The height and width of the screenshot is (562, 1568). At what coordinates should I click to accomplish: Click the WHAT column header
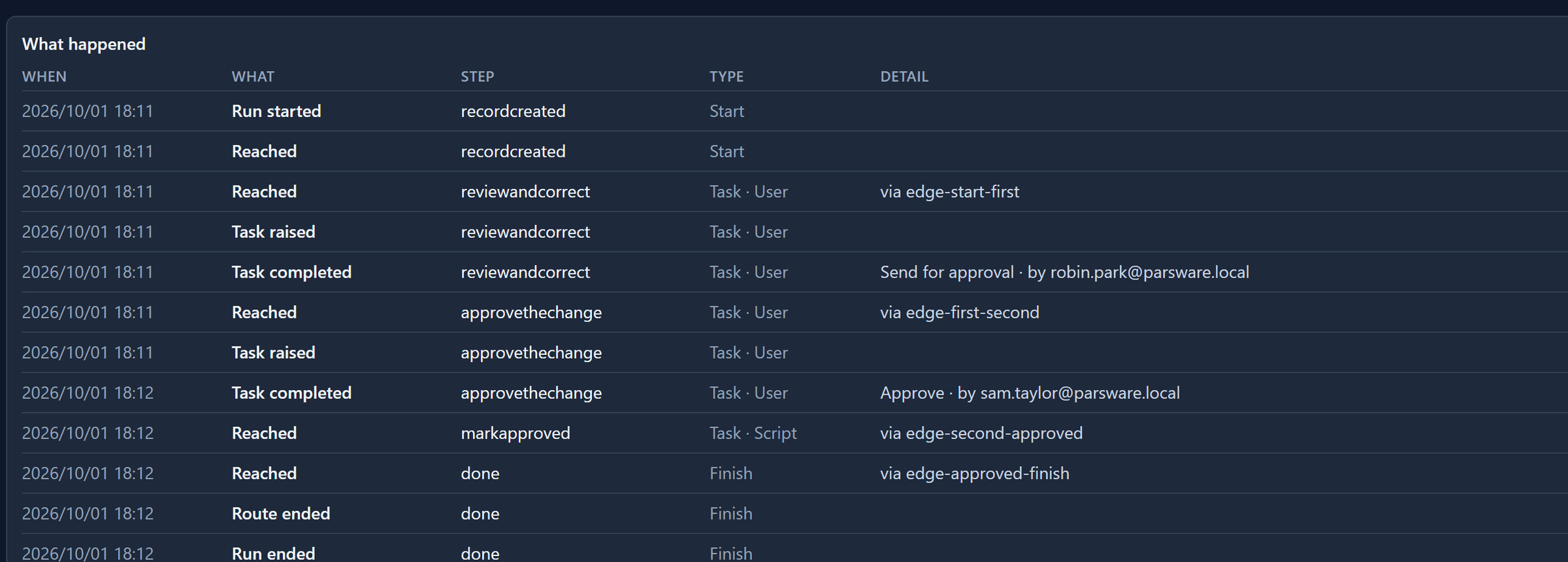pyautogui.click(x=253, y=76)
